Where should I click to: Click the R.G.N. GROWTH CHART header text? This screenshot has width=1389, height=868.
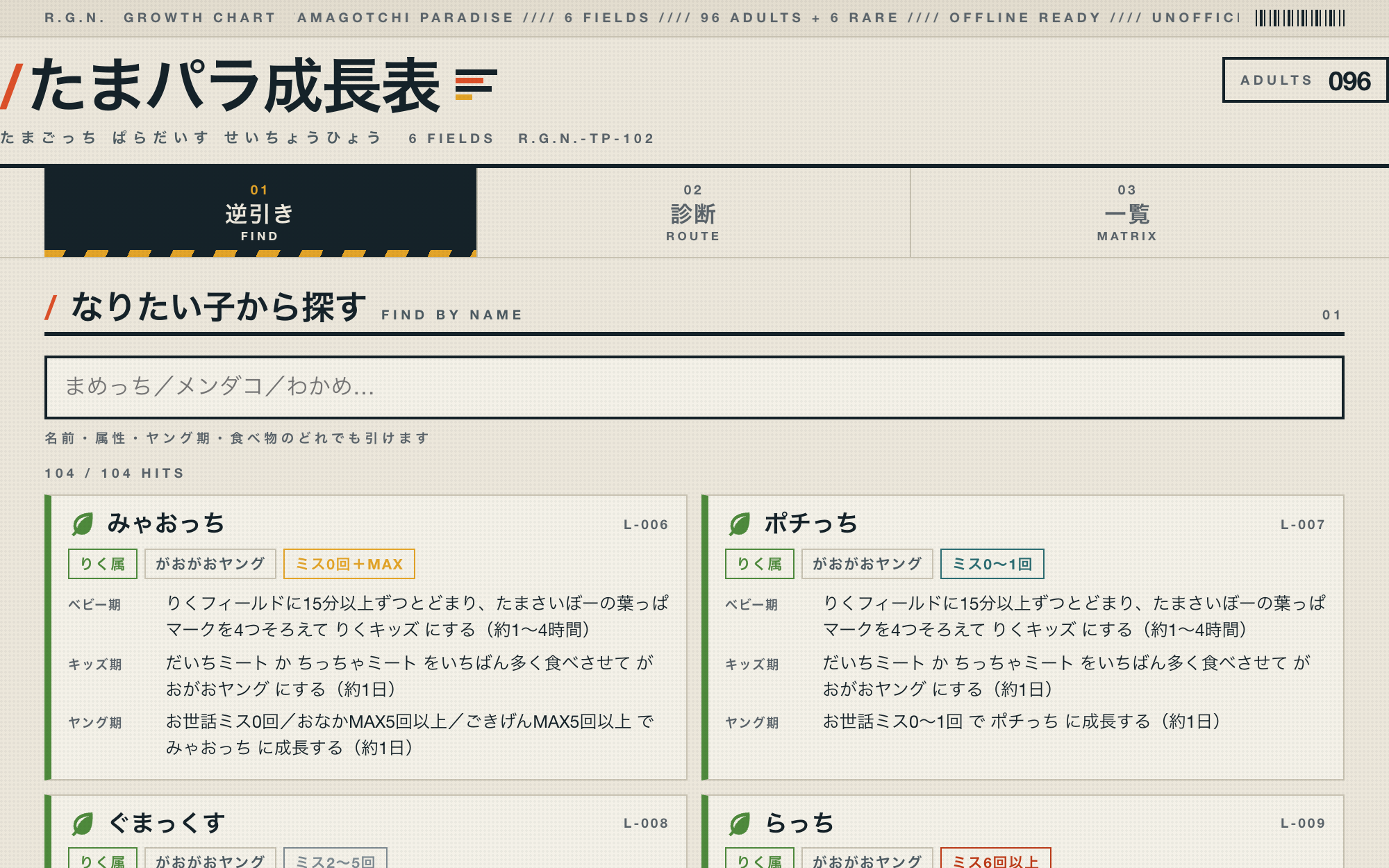pyautogui.click(x=160, y=18)
